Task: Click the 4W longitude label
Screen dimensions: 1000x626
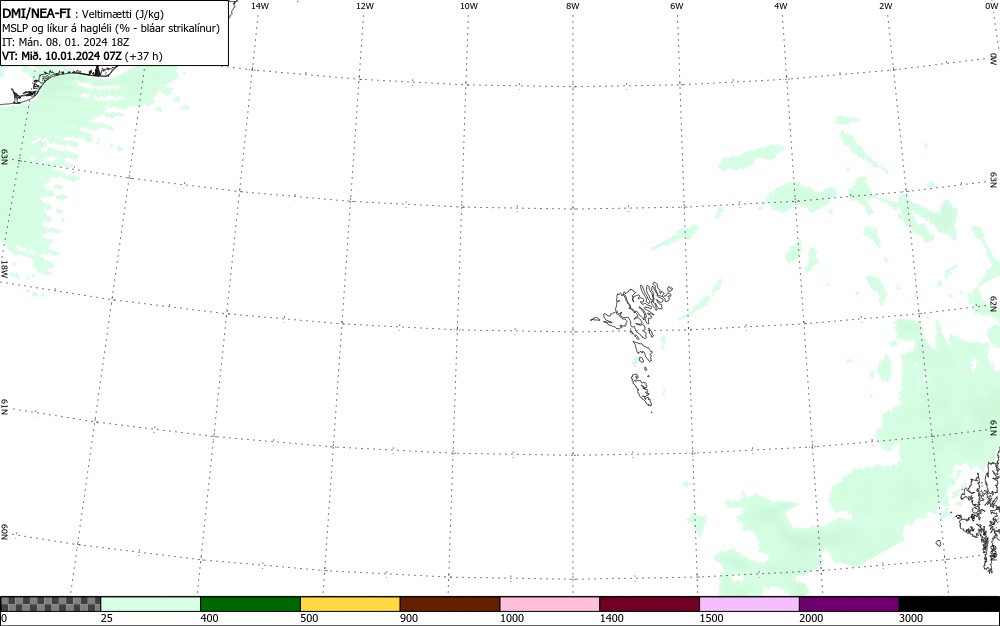Action: pos(781,6)
